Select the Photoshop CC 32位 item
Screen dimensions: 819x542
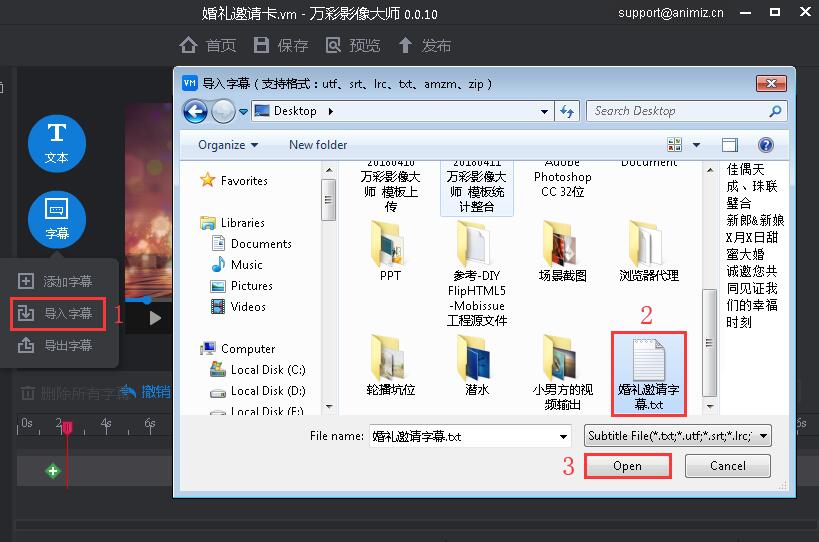[x=563, y=181]
